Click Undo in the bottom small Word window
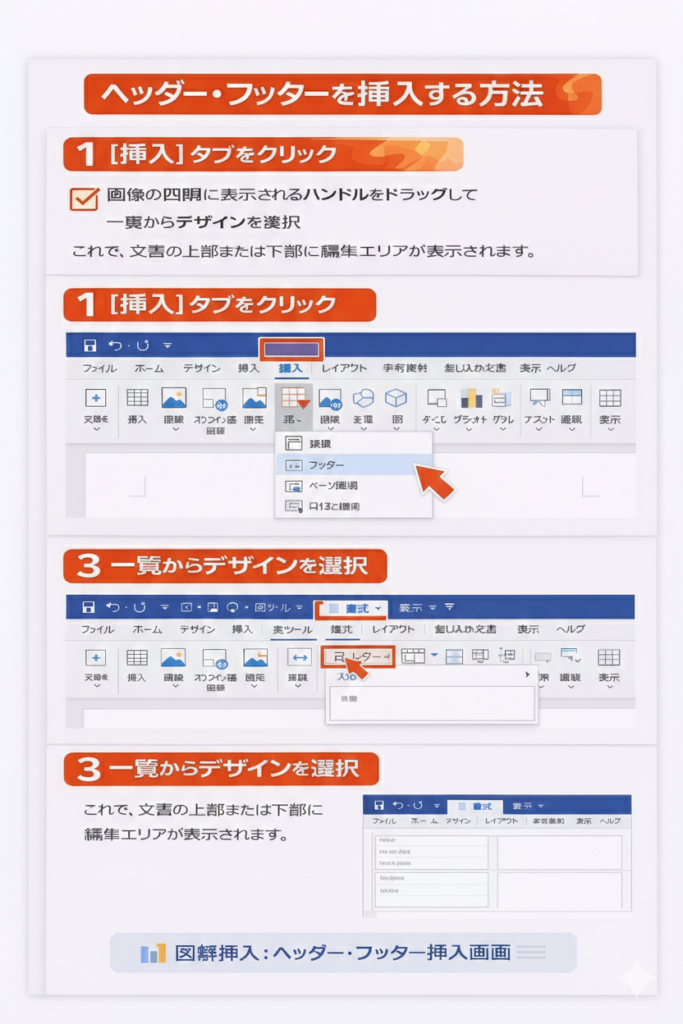 [x=398, y=806]
